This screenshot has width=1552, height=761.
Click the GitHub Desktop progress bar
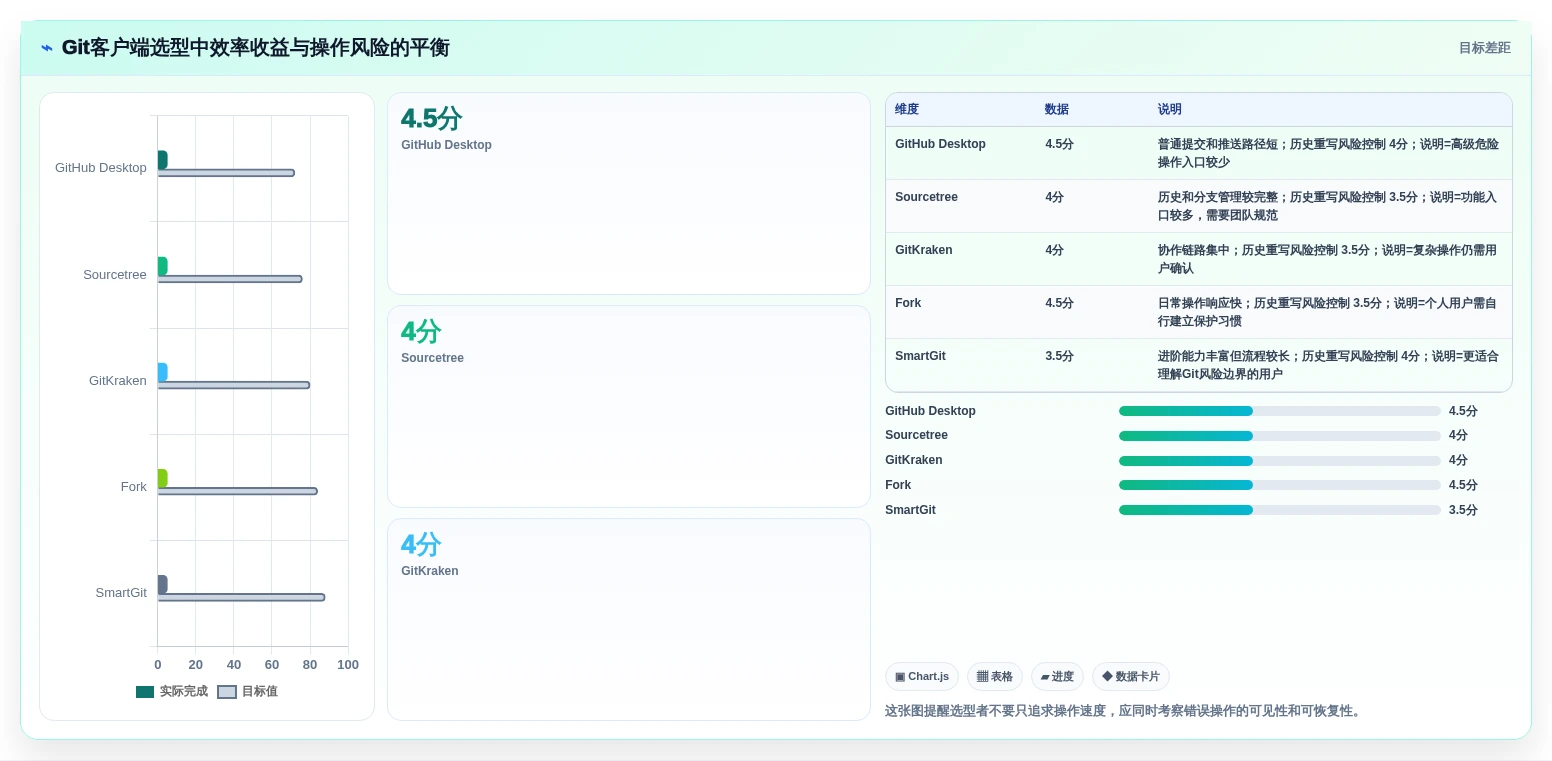coord(1280,411)
